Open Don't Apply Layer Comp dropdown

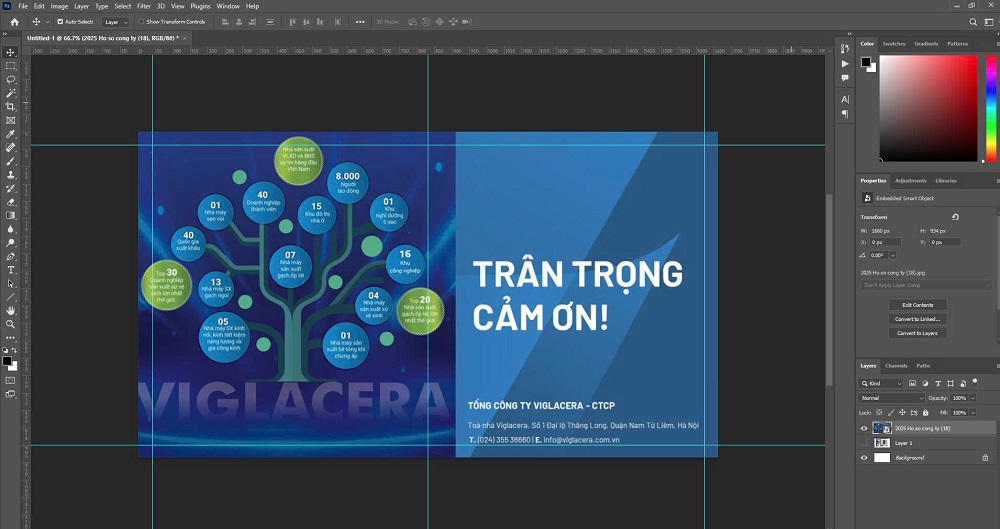tap(927, 285)
